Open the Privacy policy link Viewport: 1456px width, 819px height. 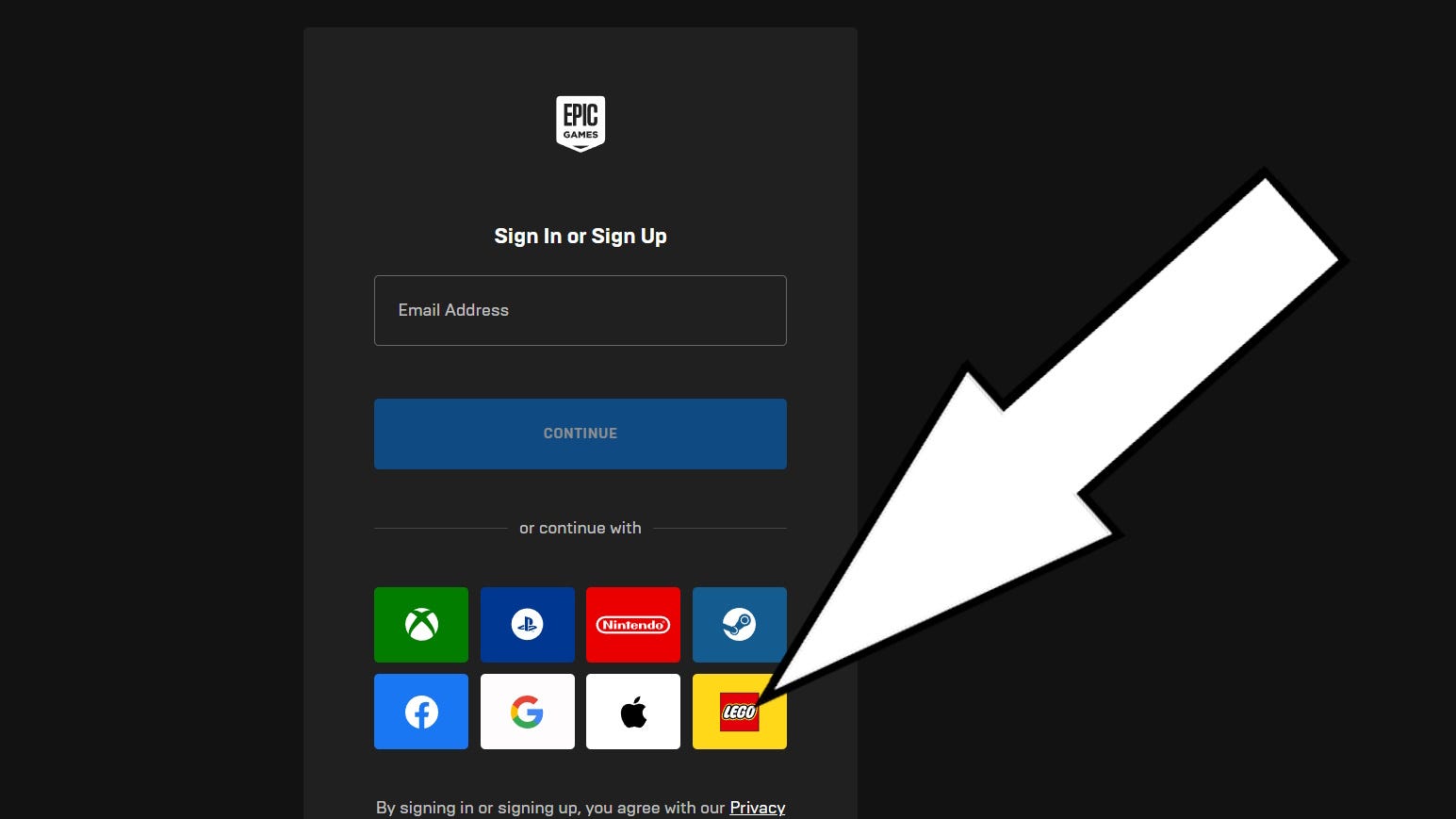pos(757,808)
